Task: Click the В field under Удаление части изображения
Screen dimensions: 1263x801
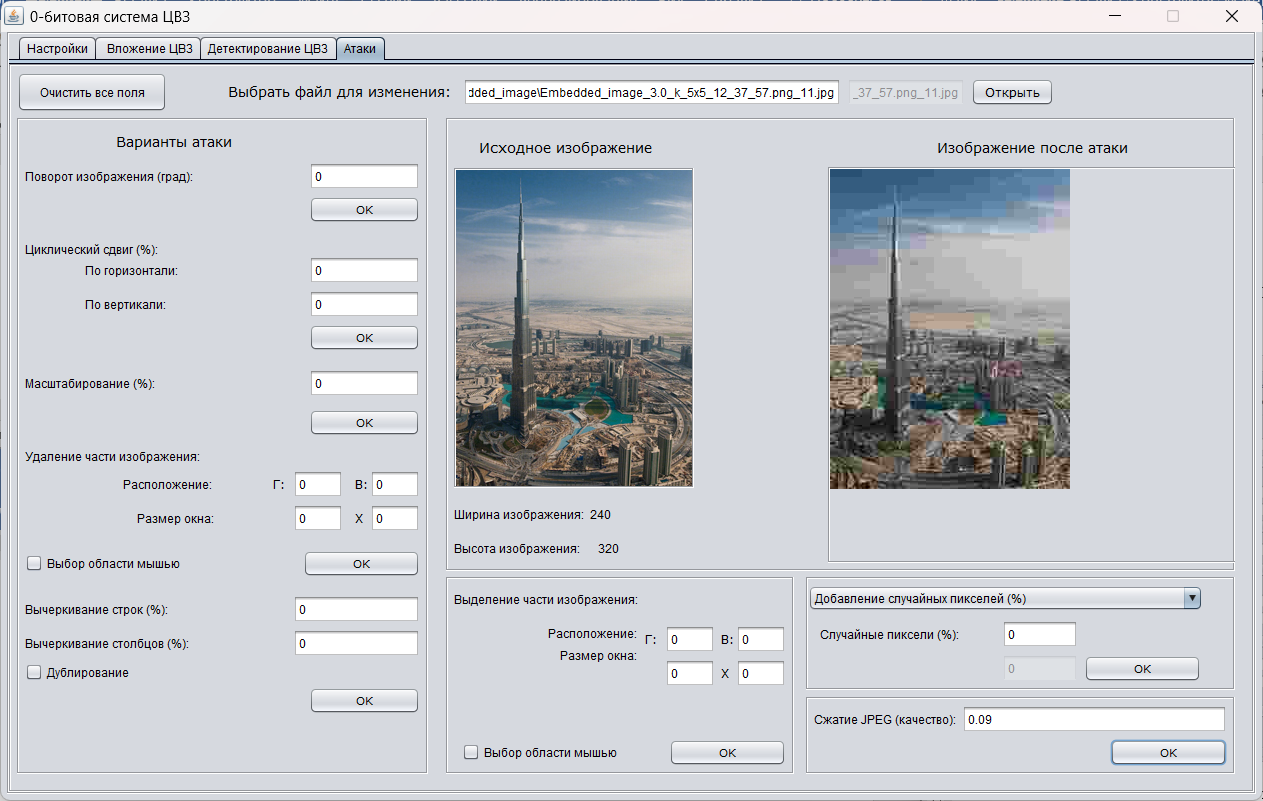Action: (x=394, y=484)
